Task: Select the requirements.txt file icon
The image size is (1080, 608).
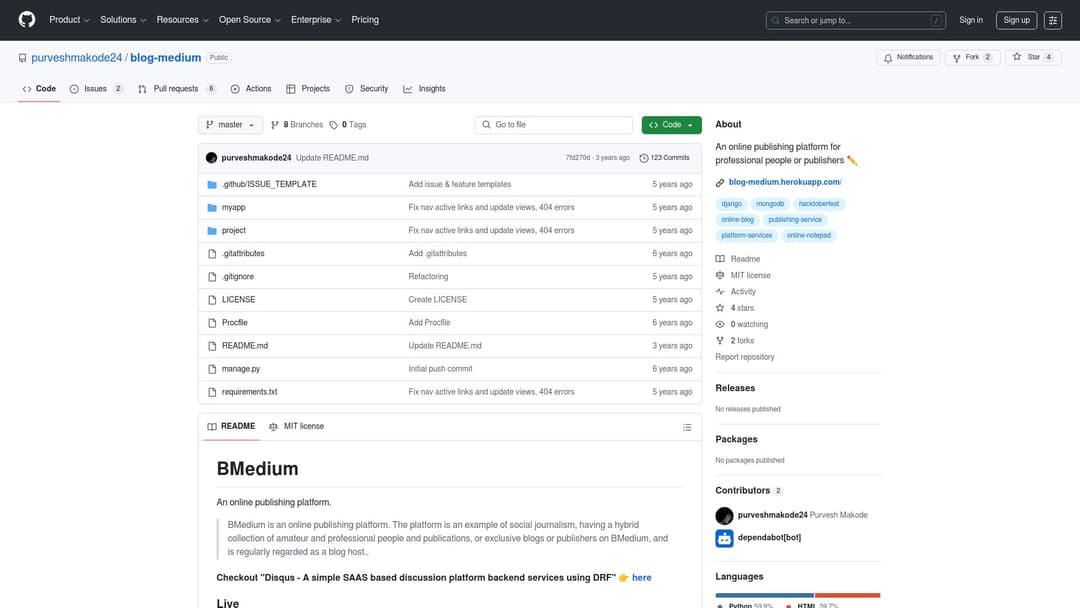Action: click(212, 392)
